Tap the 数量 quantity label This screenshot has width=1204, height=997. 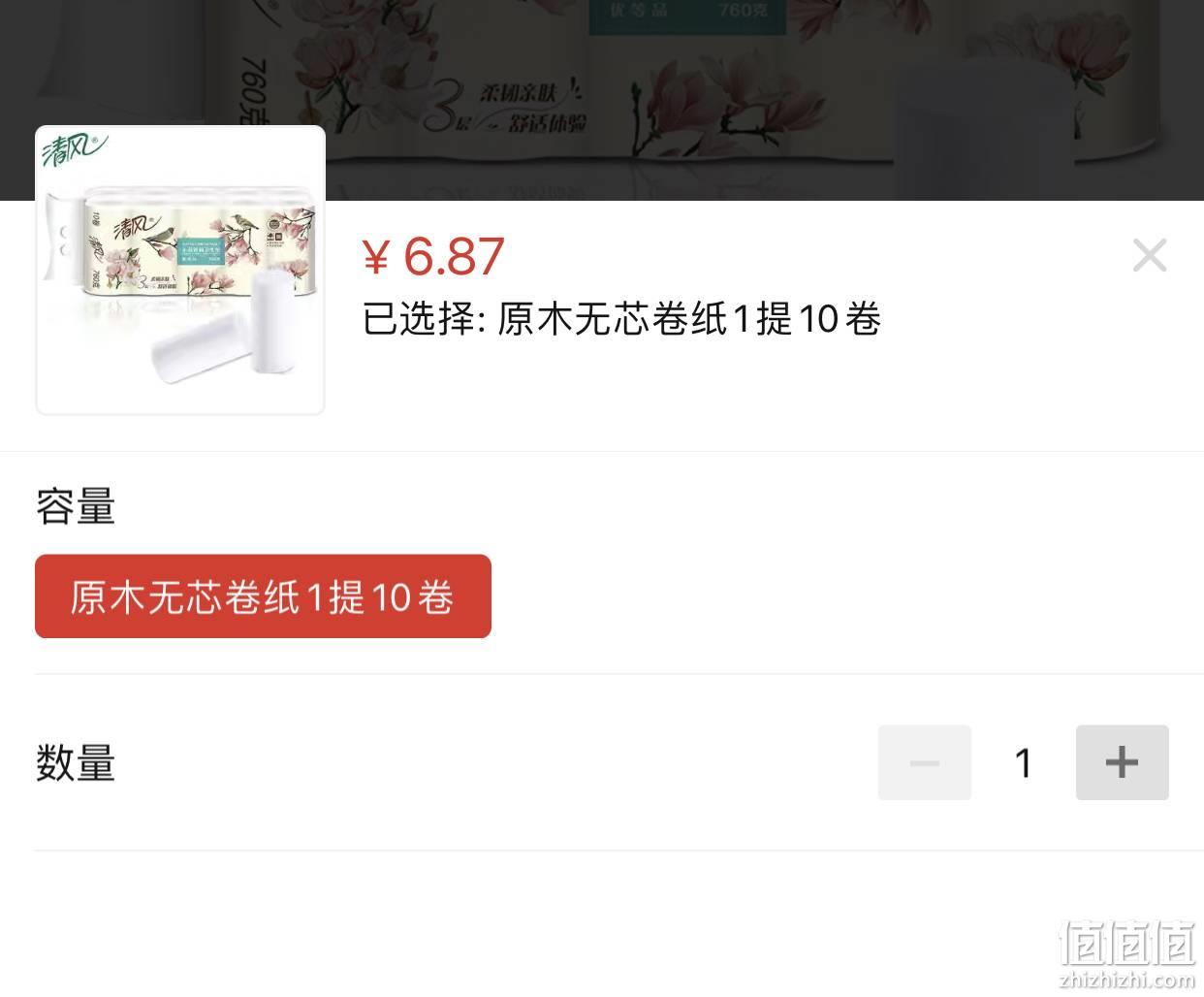coord(76,763)
